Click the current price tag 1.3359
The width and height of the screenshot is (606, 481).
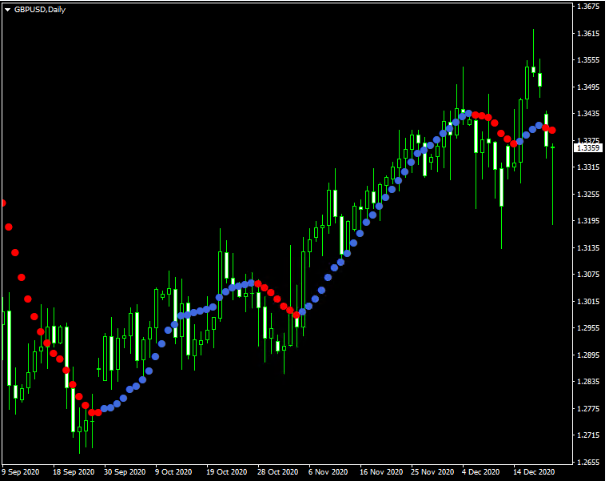click(x=587, y=148)
